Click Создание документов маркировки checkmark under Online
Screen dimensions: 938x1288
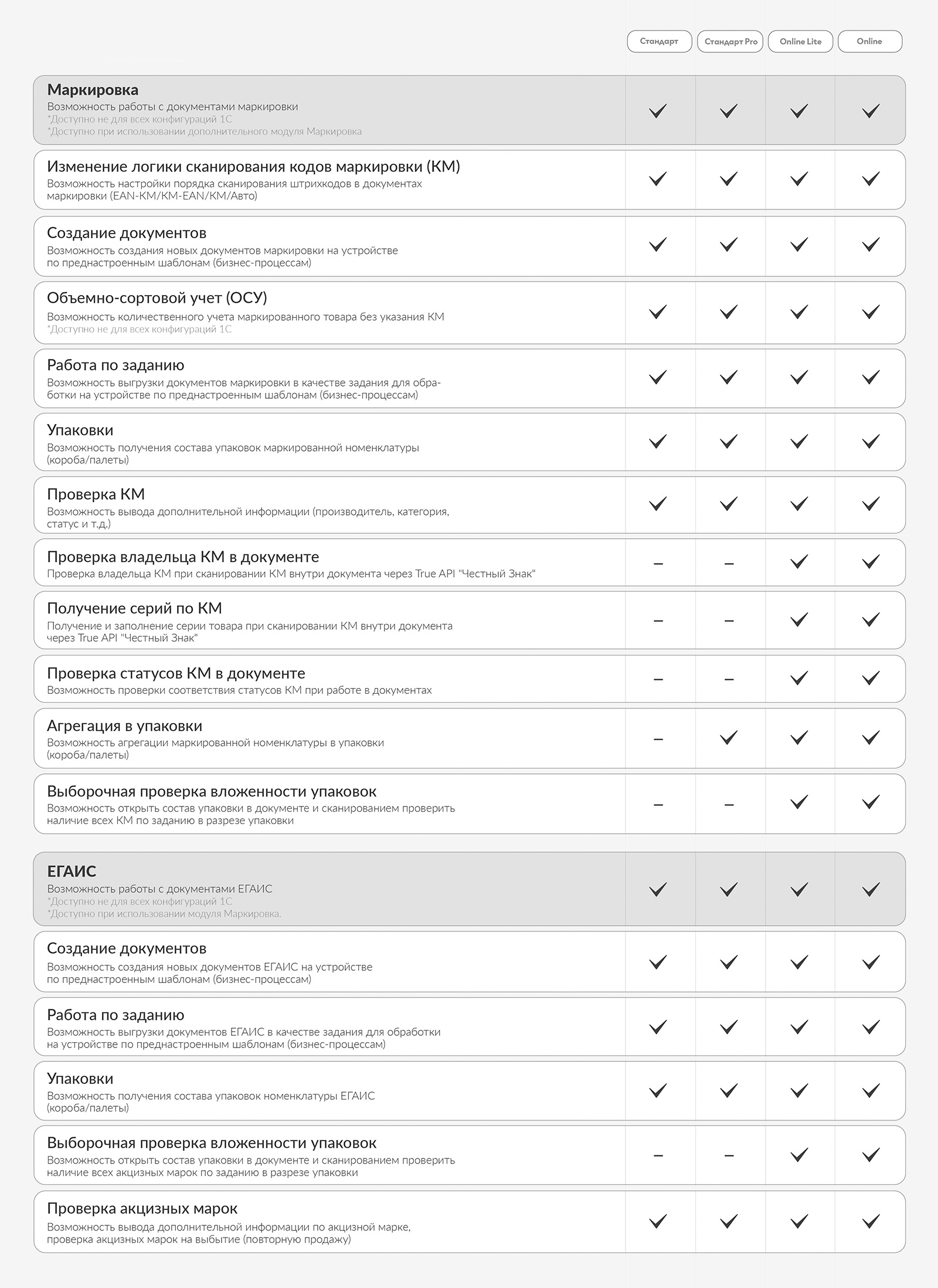click(x=871, y=244)
